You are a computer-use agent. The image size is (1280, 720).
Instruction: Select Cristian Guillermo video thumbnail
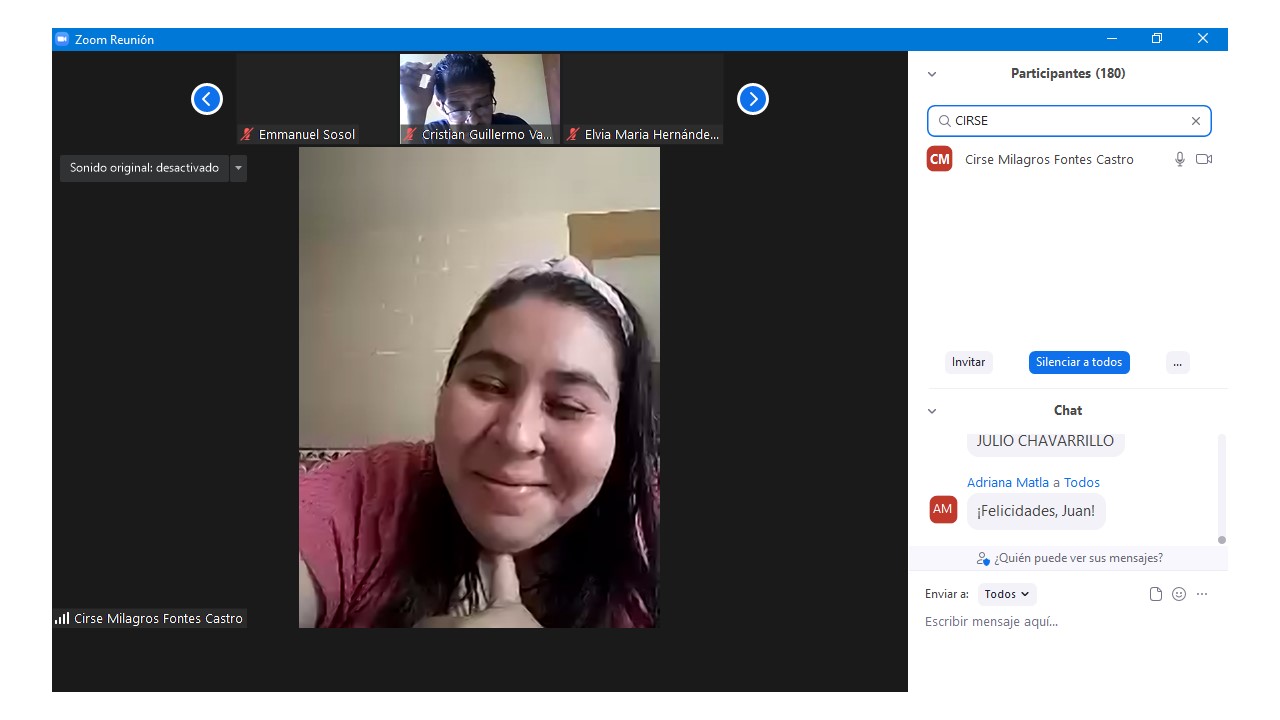pyautogui.click(x=480, y=99)
